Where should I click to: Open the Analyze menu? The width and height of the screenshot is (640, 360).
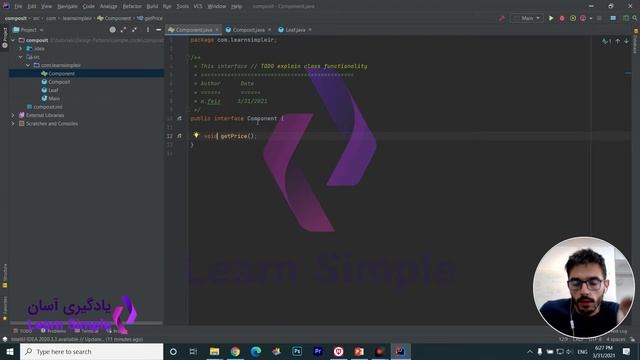(109, 6)
